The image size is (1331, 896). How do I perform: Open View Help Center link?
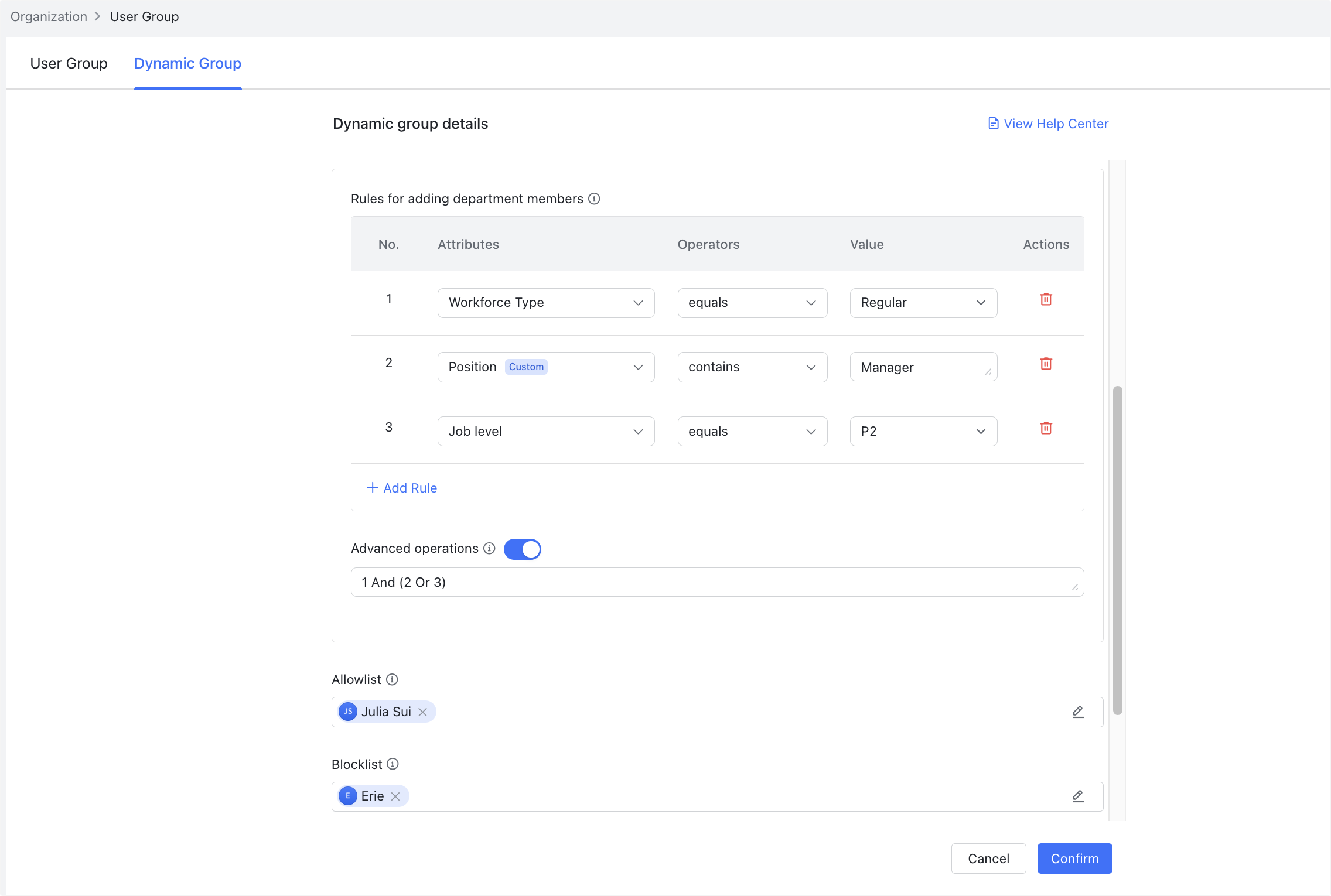click(x=1049, y=124)
